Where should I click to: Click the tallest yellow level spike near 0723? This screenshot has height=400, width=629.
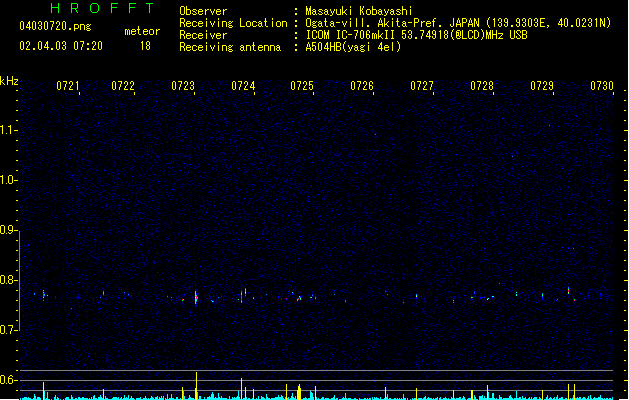tap(196, 385)
